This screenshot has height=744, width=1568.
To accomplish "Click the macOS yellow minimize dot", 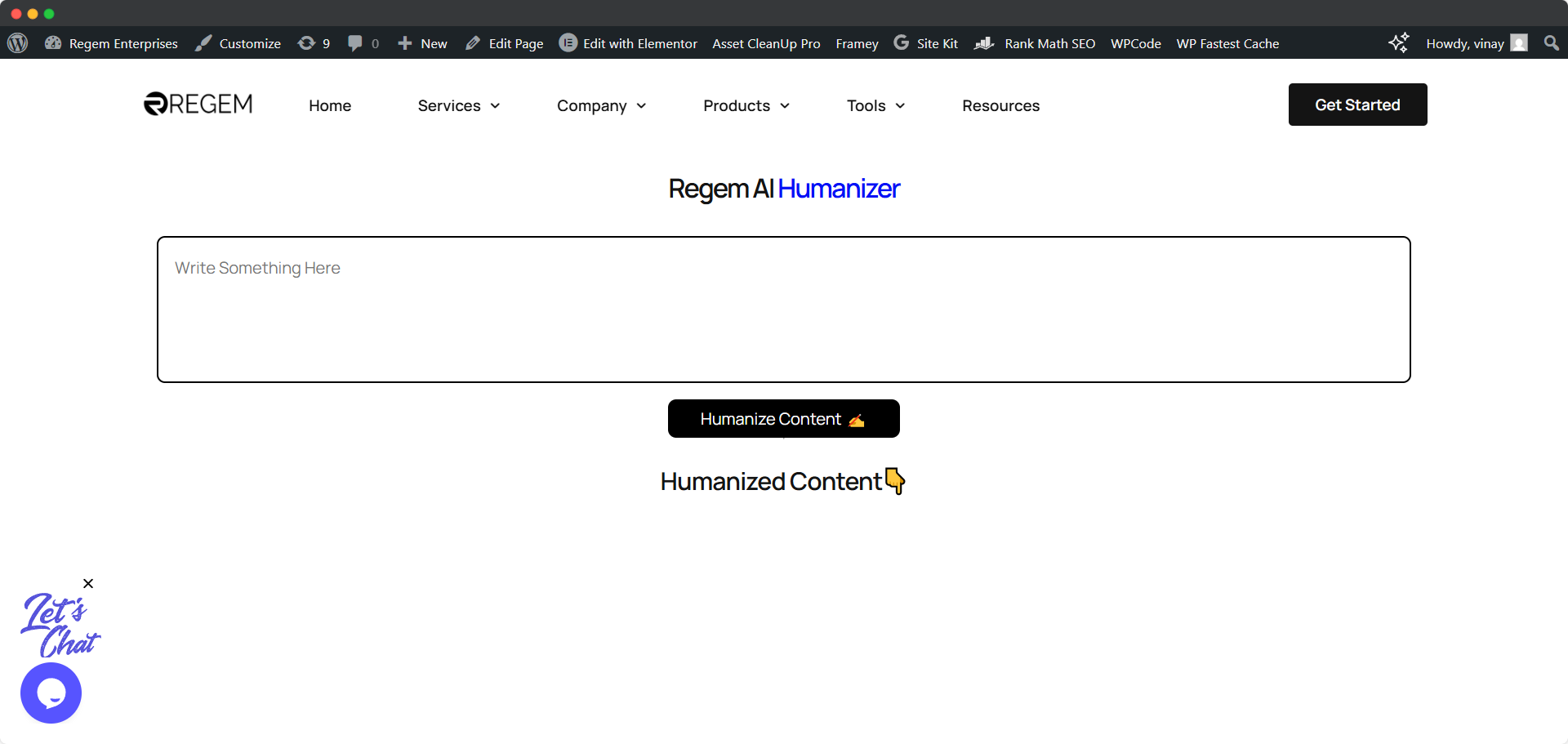I will (33, 14).
